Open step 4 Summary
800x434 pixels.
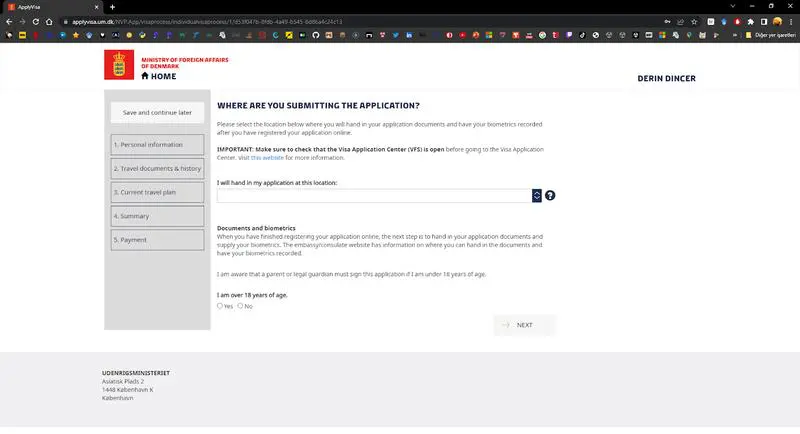pos(157,216)
